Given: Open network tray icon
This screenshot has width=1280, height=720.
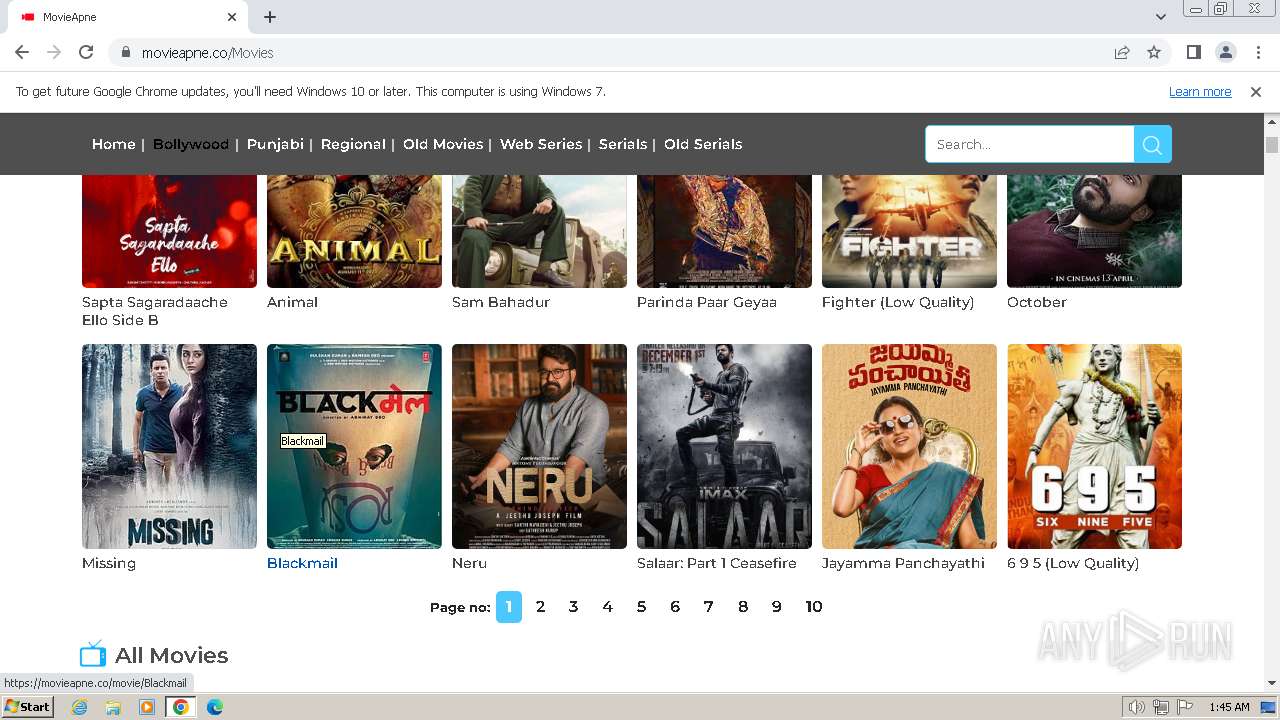Looking at the screenshot, I should tap(1161, 707).
